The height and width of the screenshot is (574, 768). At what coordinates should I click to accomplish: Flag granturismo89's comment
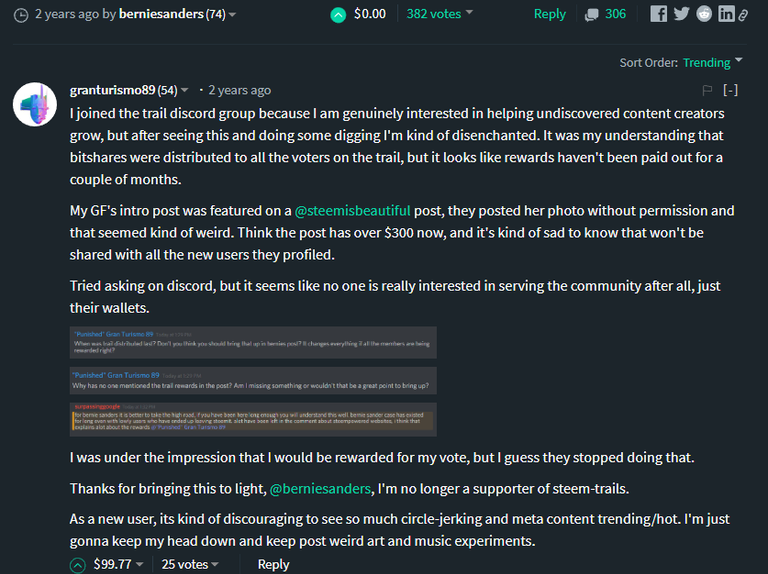[707, 90]
